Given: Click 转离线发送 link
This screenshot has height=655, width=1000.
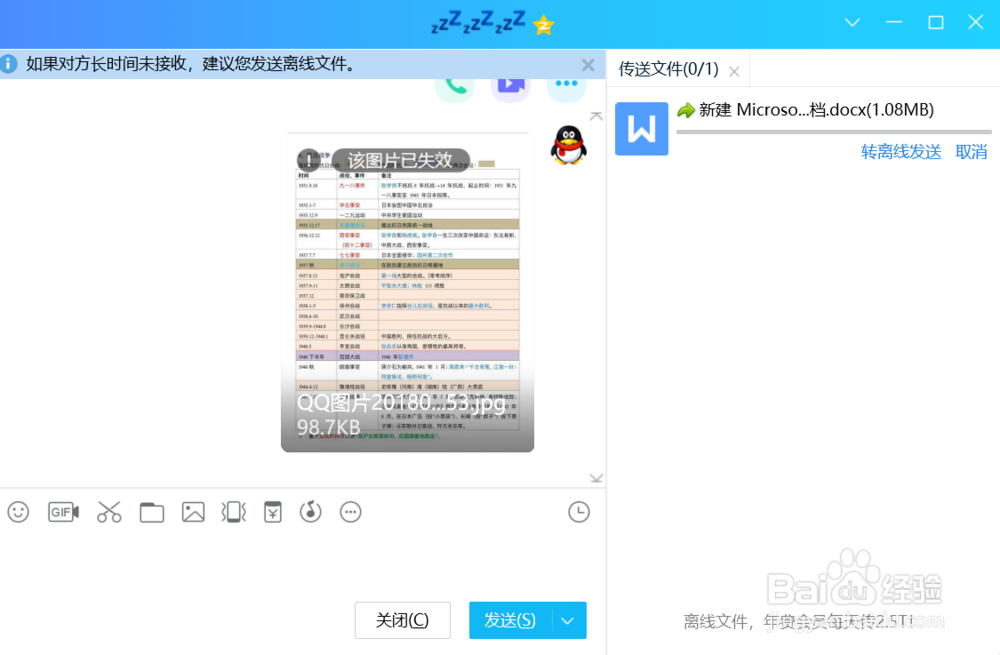Looking at the screenshot, I should click(x=901, y=152).
